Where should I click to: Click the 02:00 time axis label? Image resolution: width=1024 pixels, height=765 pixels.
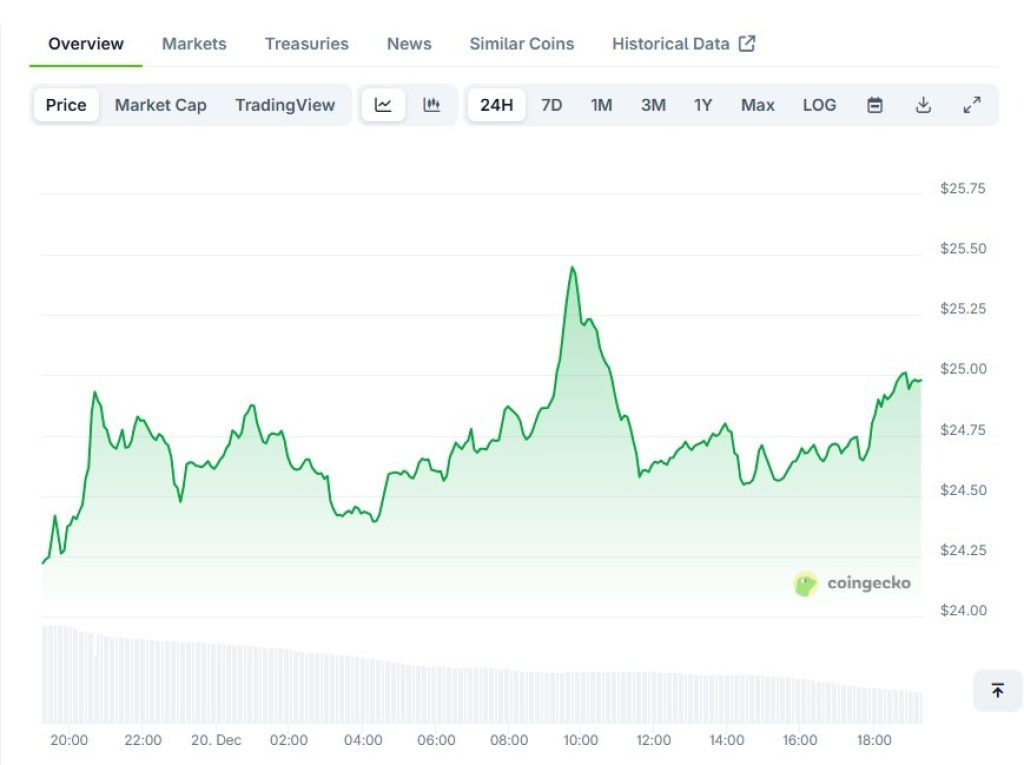pyautogui.click(x=289, y=740)
